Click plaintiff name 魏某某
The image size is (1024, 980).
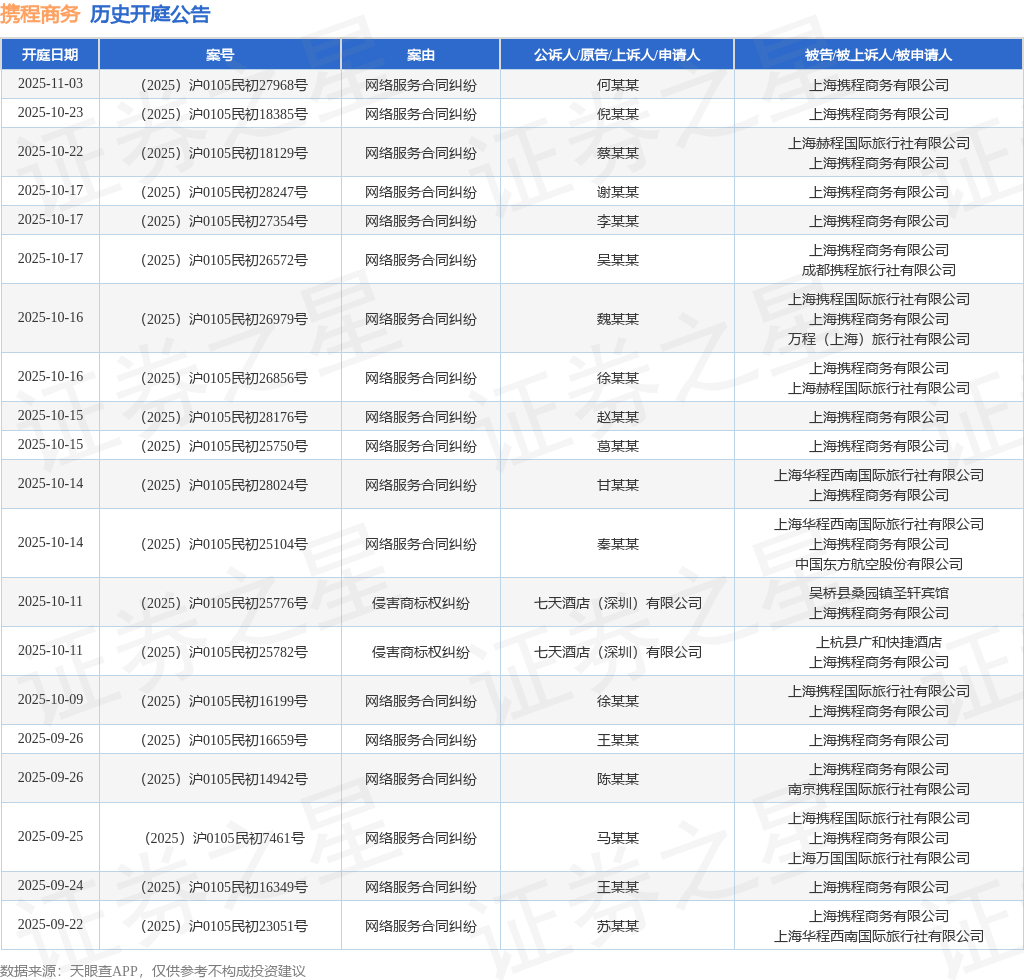tap(617, 319)
